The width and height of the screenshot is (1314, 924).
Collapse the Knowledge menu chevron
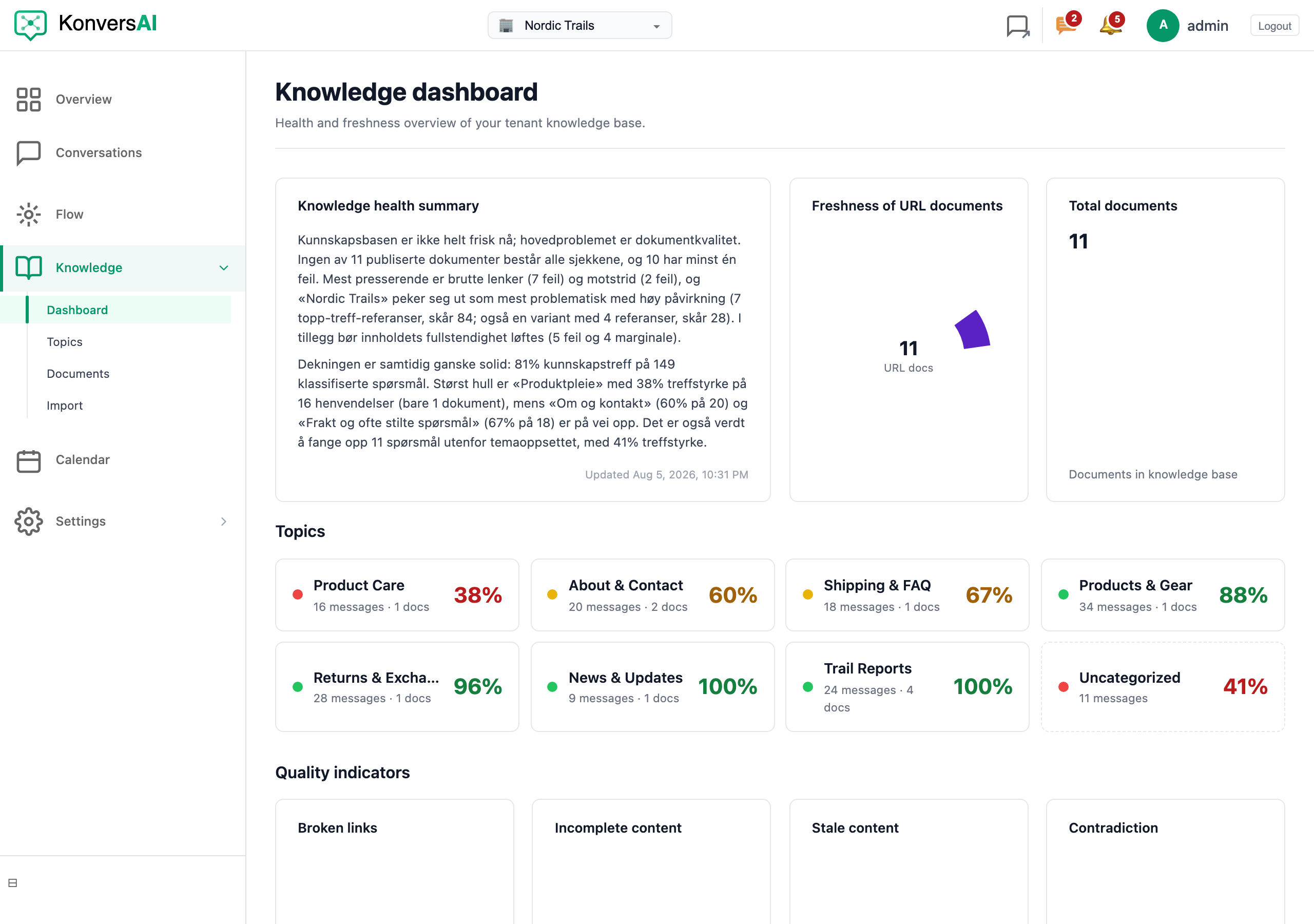click(224, 267)
